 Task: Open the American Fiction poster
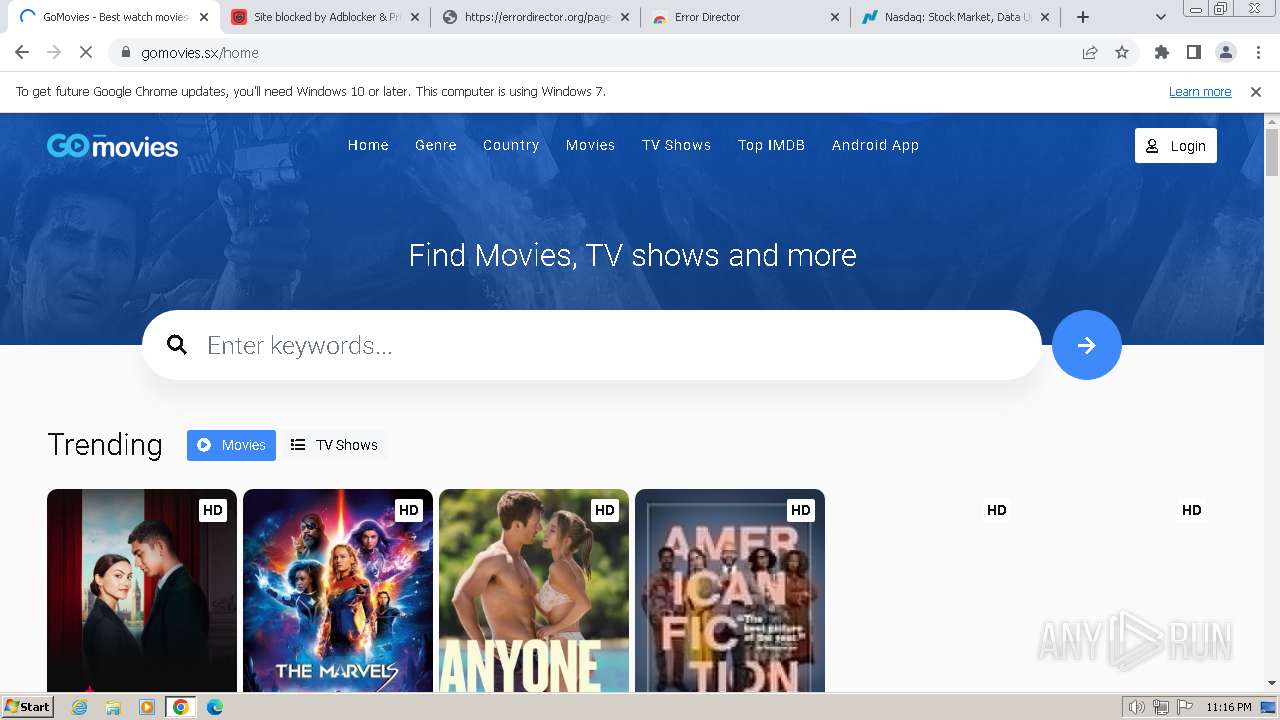pos(730,590)
